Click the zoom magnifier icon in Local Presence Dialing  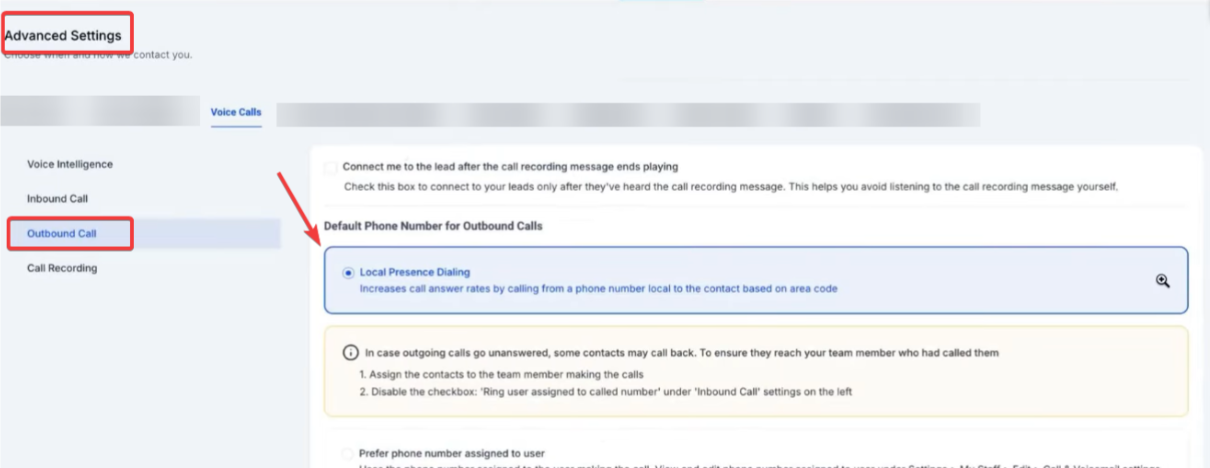(x=1162, y=281)
